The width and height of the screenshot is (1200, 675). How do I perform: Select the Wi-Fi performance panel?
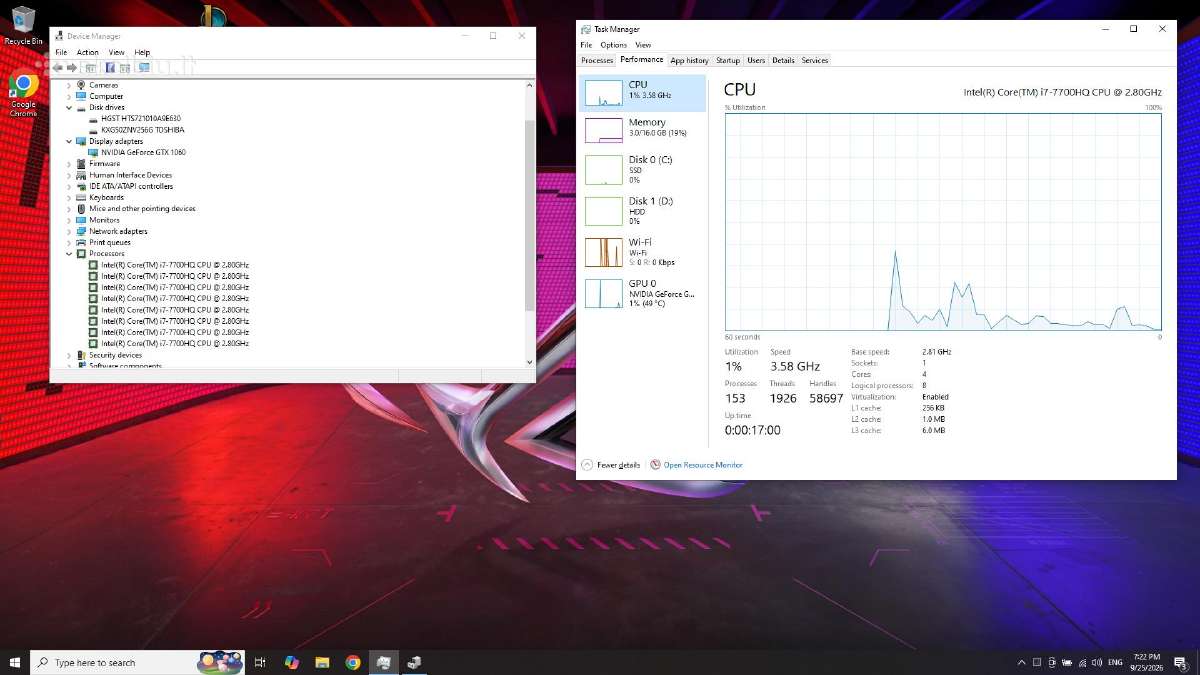[x=643, y=252]
